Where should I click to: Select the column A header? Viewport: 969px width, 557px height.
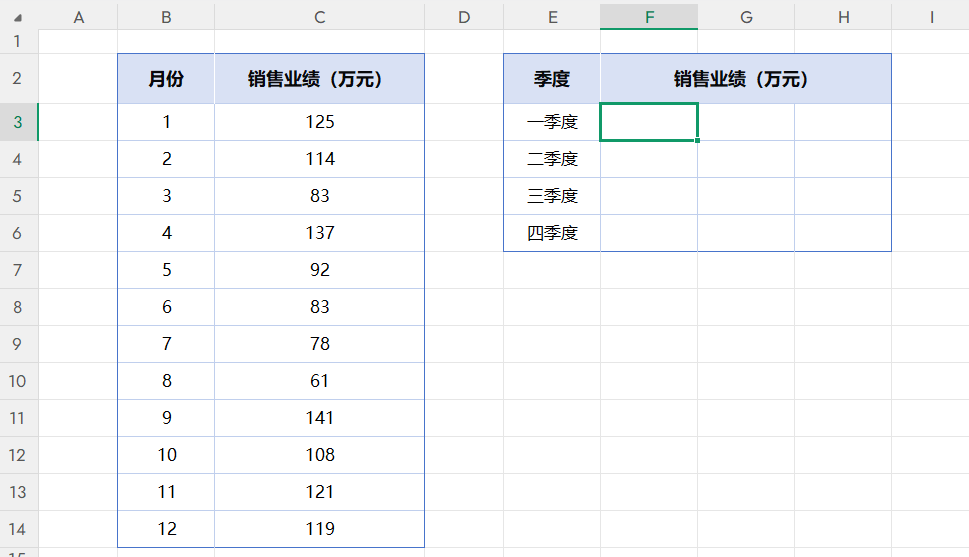pyautogui.click(x=78, y=17)
